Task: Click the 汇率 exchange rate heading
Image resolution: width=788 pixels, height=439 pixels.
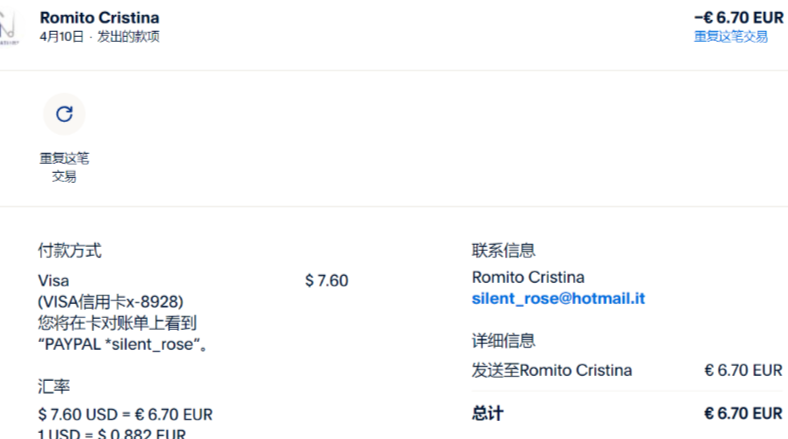Action: (54, 385)
